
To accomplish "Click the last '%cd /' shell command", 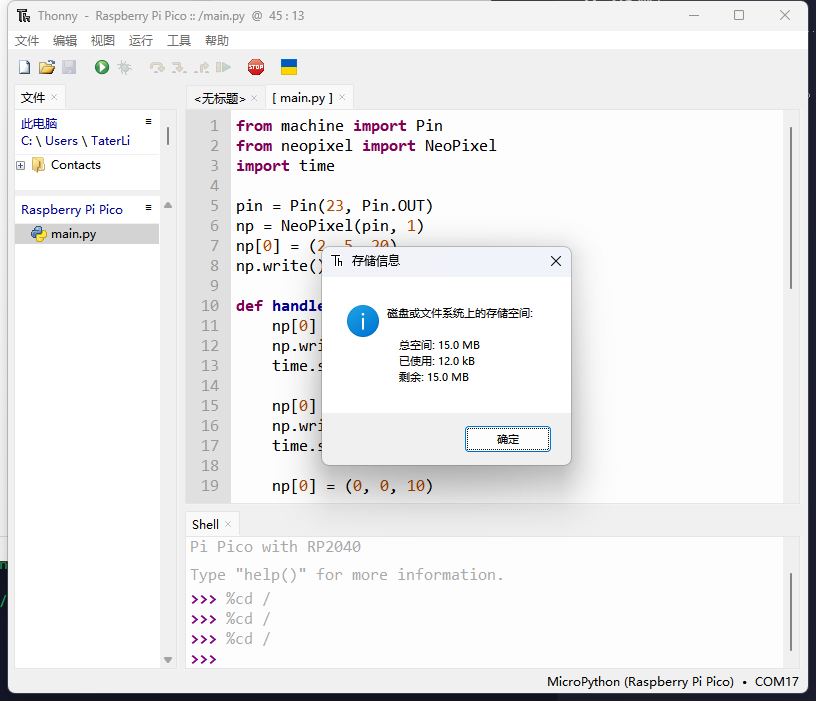I will 248,639.
